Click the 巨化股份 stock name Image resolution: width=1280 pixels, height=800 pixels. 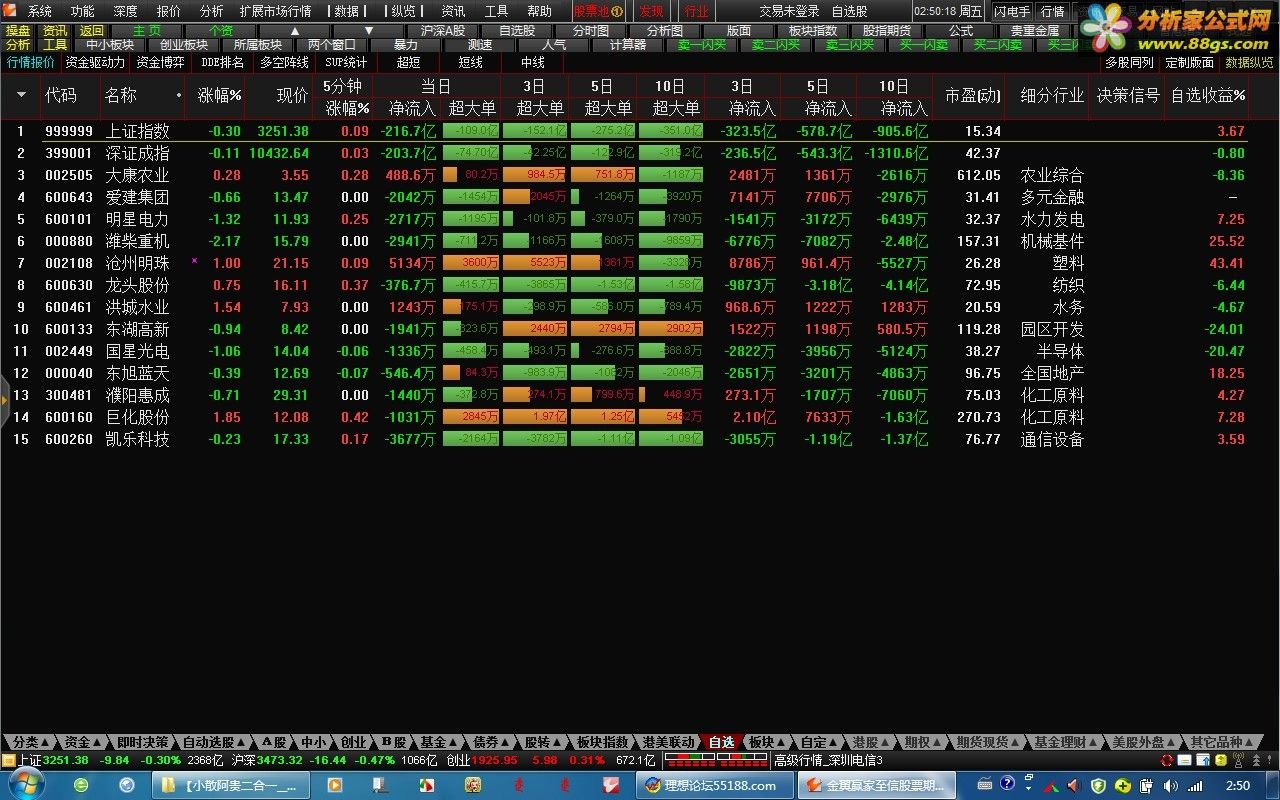(x=137, y=417)
